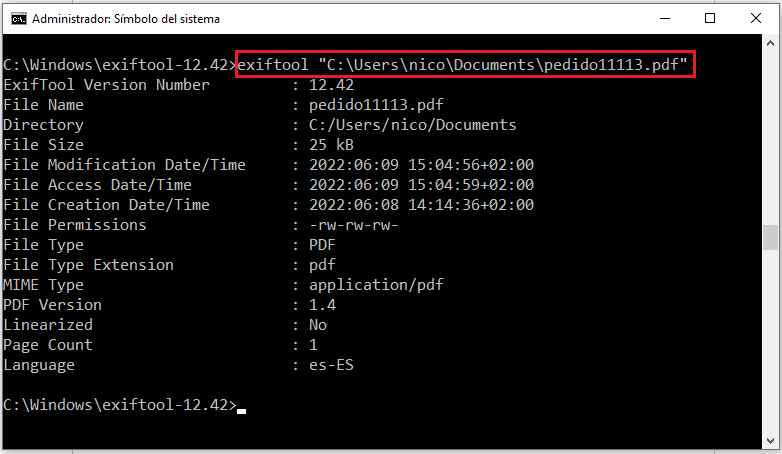This screenshot has height=454, width=782.
Task: Close the Símbolo del sistema window
Action: pos(756,18)
